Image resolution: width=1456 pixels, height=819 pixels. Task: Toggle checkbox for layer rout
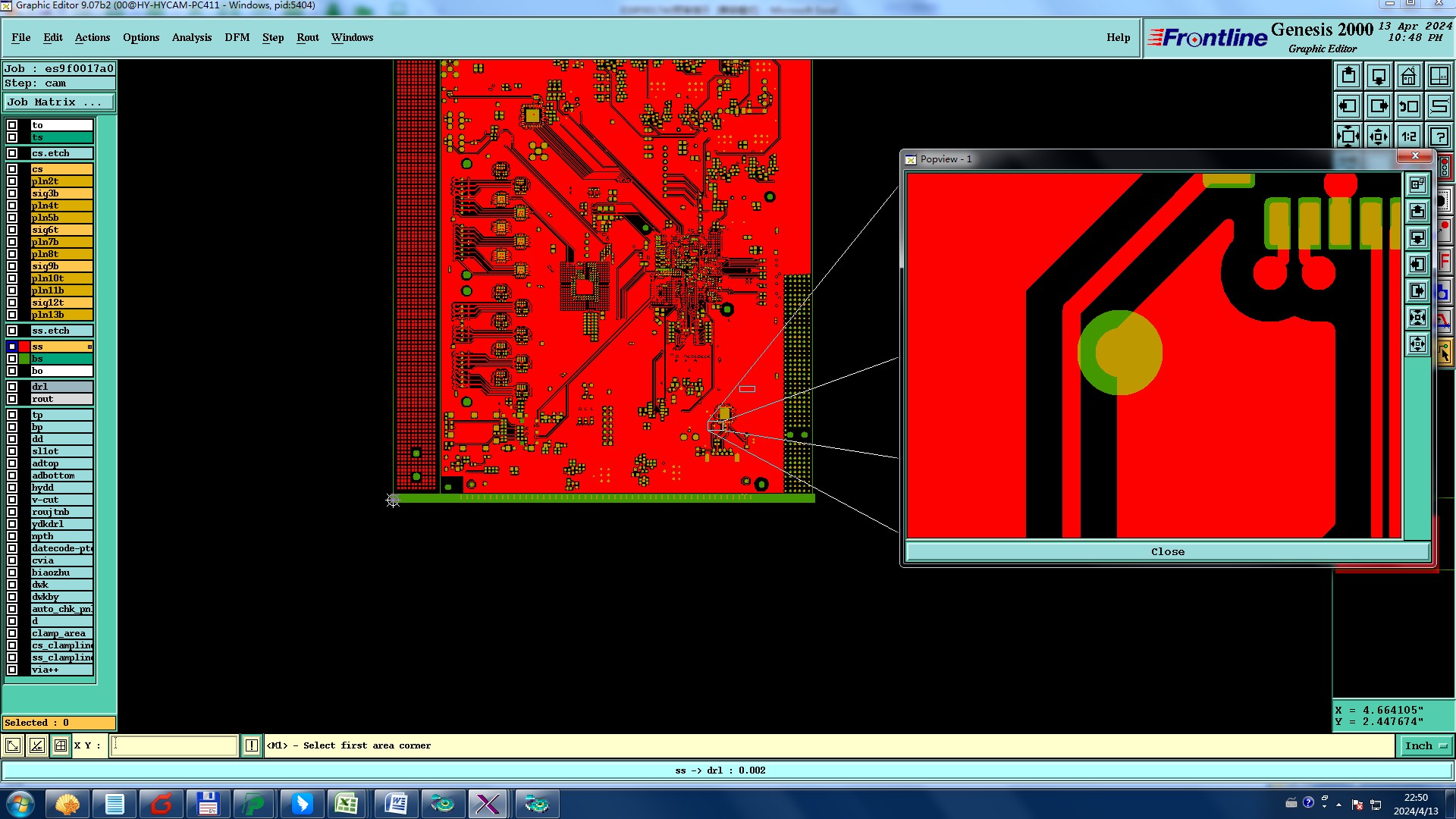pyautogui.click(x=12, y=399)
